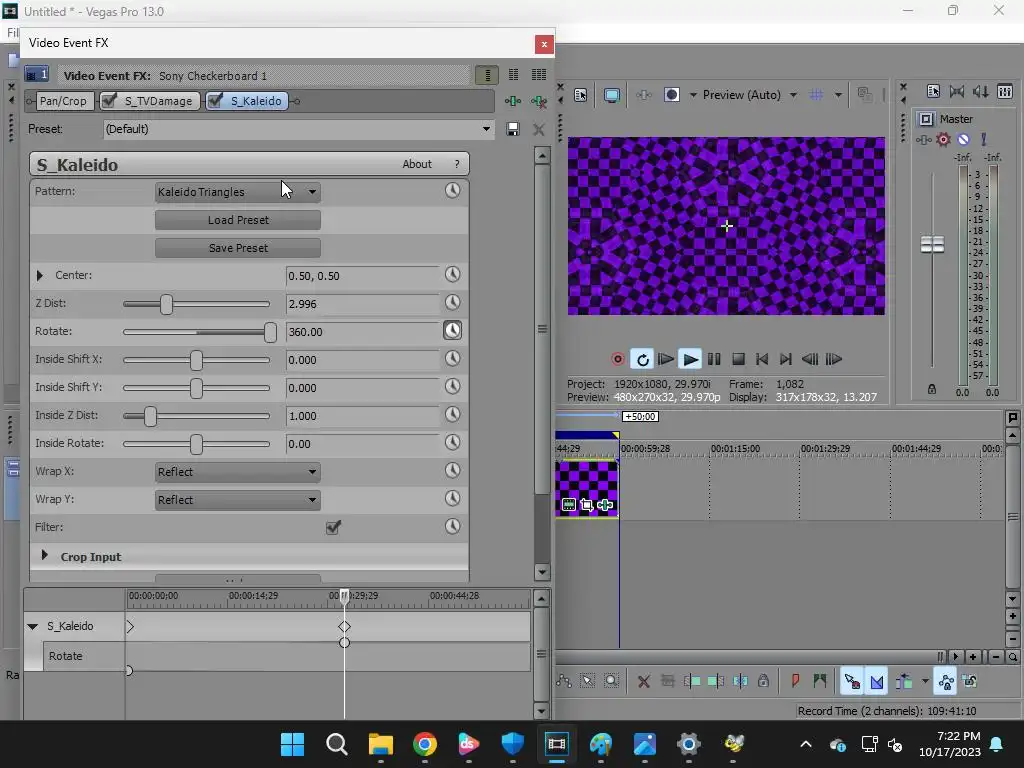
Task: Click the Play button in preview
Action: tap(690, 359)
